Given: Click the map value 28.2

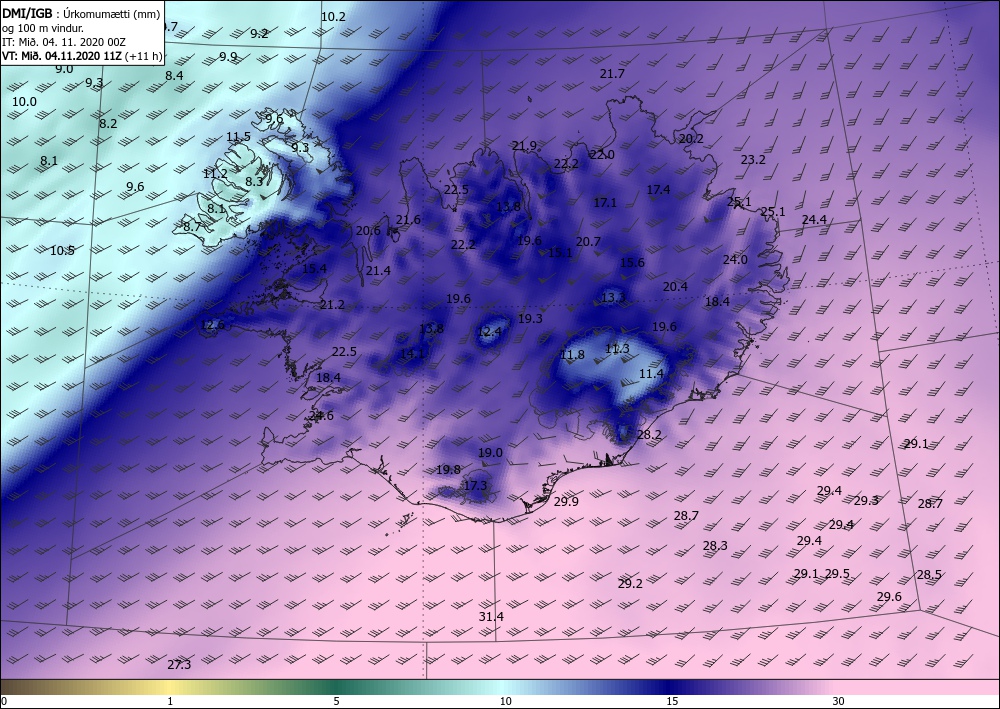Looking at the screenshot, I should tap(649, 434).
